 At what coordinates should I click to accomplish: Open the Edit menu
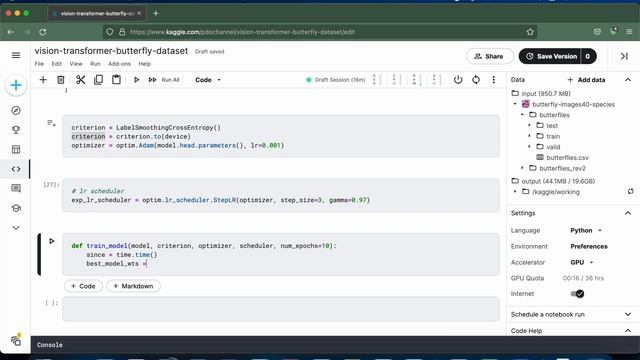point(56,64)
